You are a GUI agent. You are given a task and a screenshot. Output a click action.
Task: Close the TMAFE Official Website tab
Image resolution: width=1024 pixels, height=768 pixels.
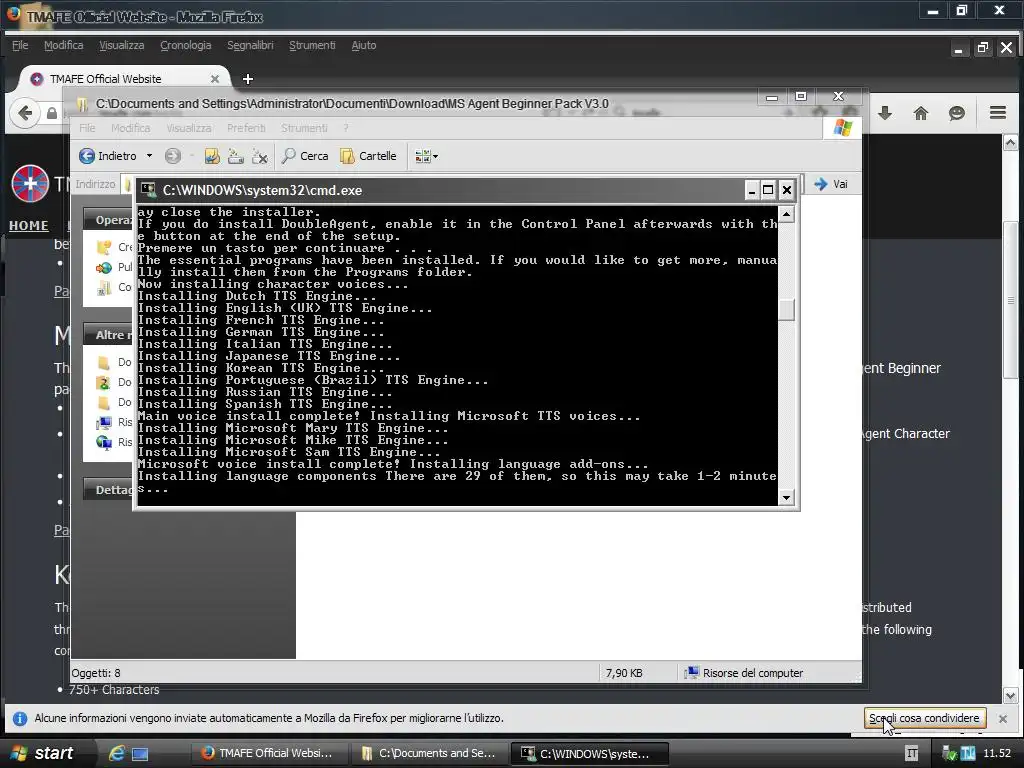click(215, 79)
